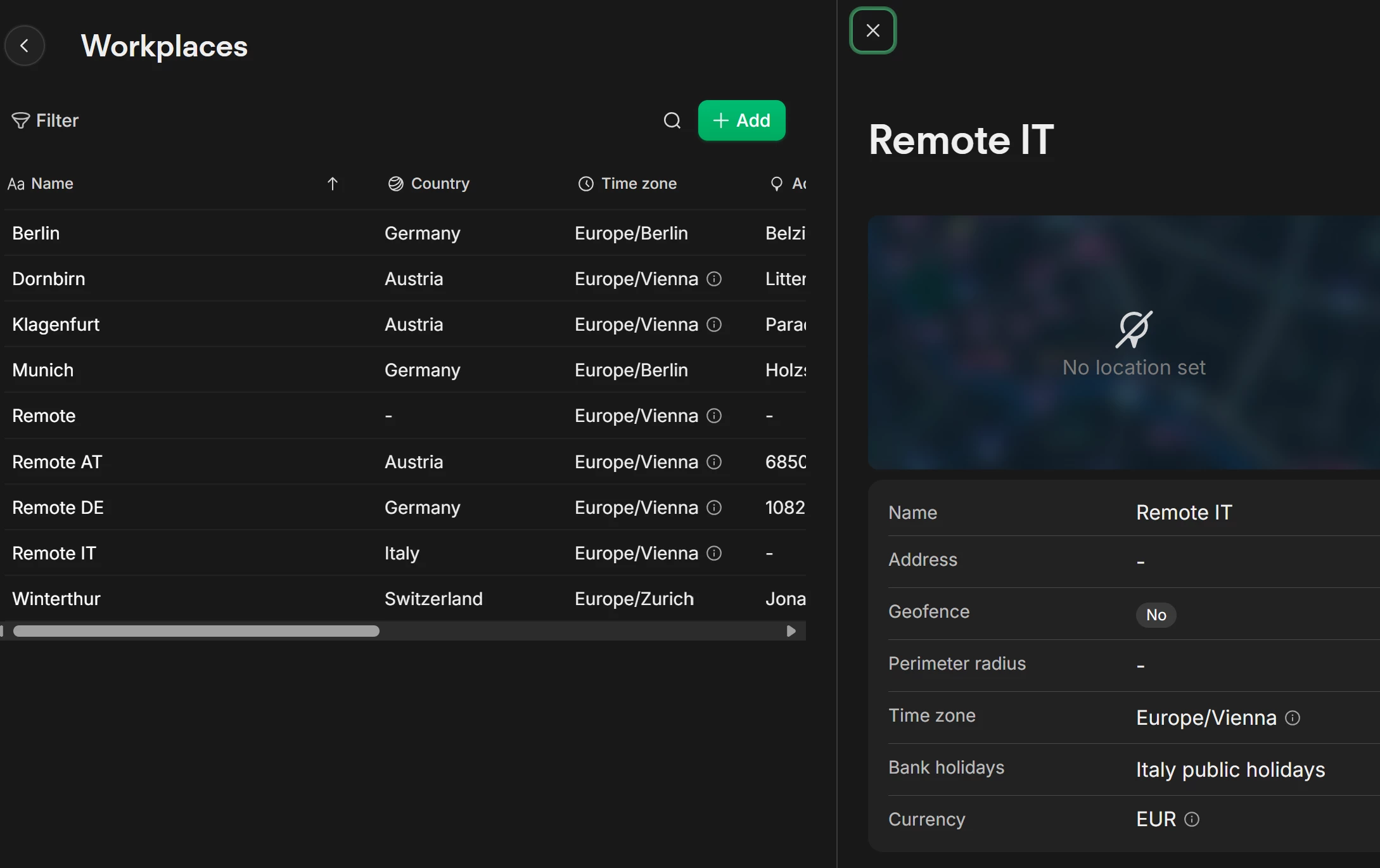Screen dimensions: 1380x868
Task: Open the Dornbirn workplace row
Action: coord(406,279)
